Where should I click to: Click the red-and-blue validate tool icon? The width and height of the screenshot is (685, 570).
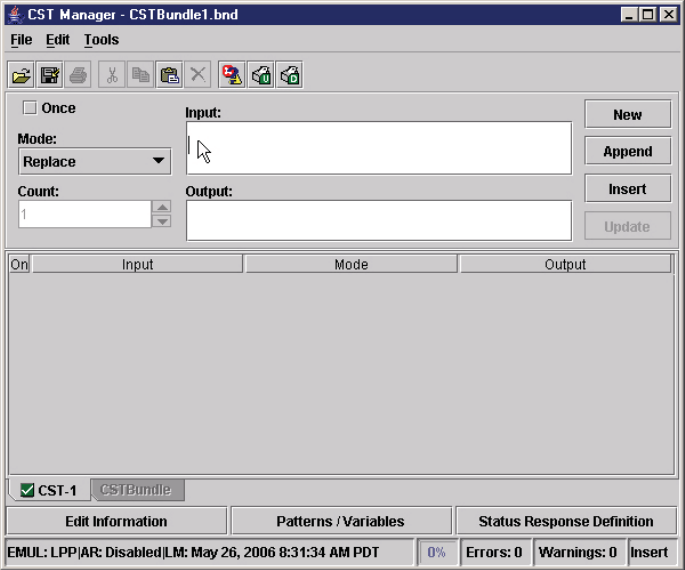[x=232, y=75]
